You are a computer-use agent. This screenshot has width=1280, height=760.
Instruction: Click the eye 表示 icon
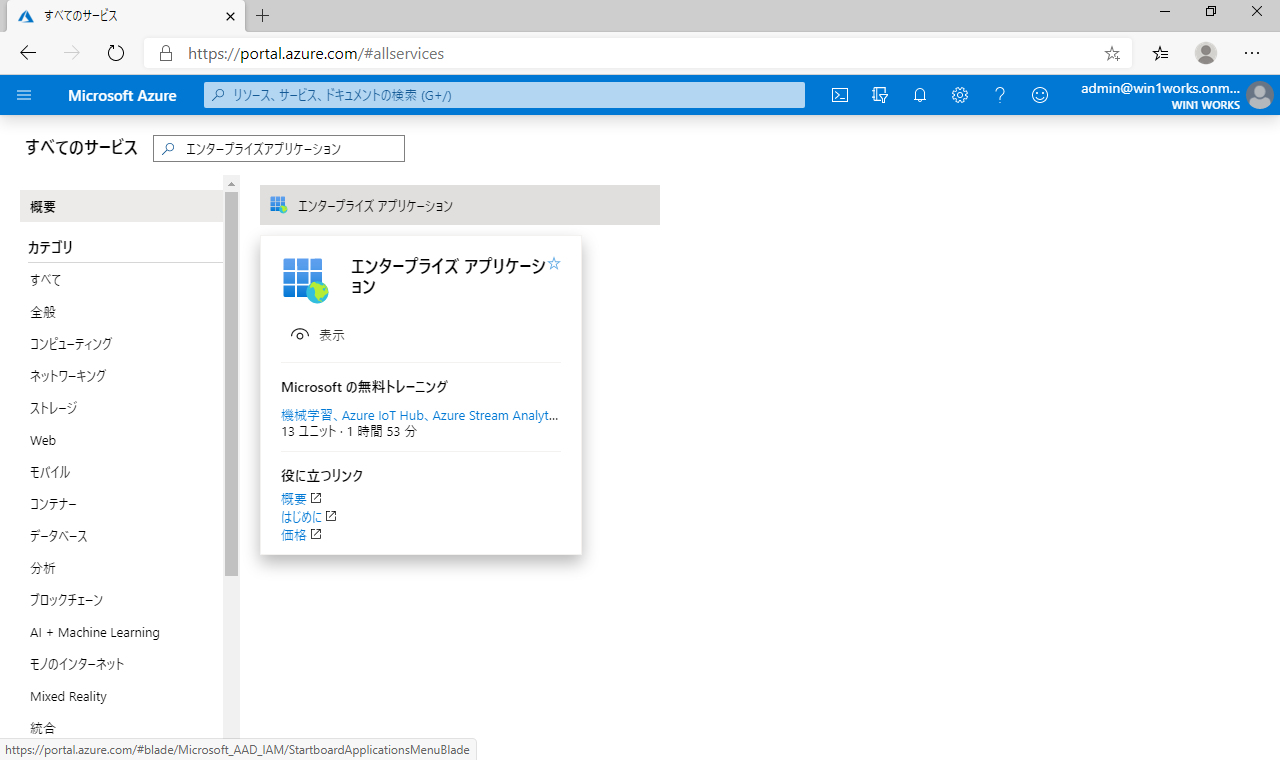click(x=299, y=335)
